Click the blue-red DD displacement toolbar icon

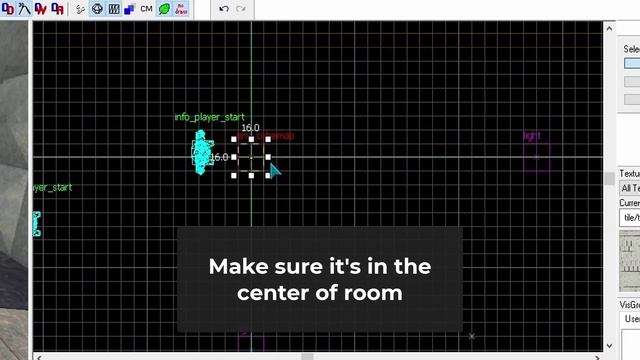pyautogui.click(x=8, y=9)
